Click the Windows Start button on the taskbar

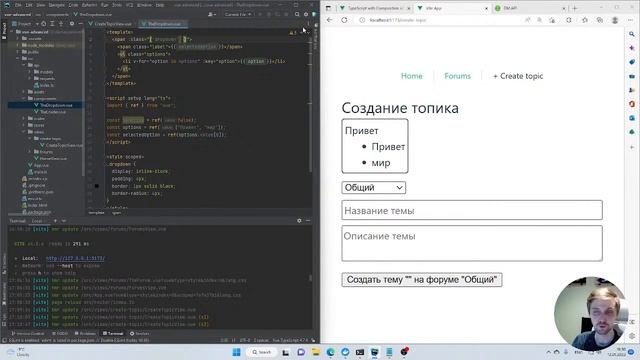tap(236, 352)
